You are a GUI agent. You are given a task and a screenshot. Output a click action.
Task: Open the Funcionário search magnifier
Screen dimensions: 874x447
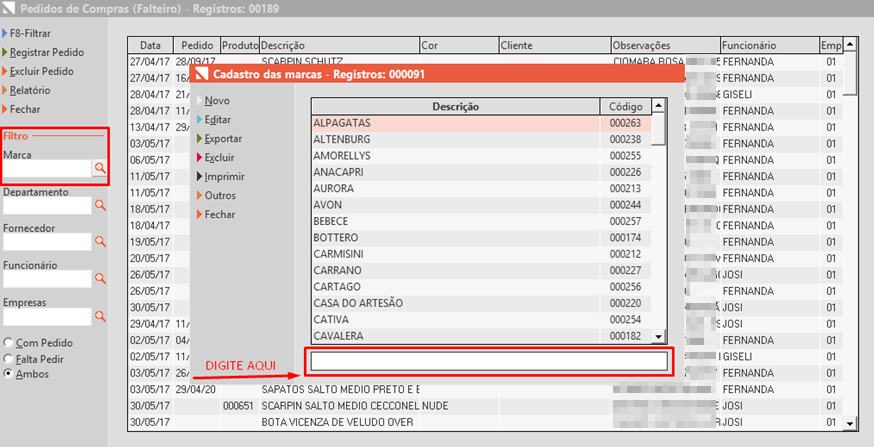(100, 278)
